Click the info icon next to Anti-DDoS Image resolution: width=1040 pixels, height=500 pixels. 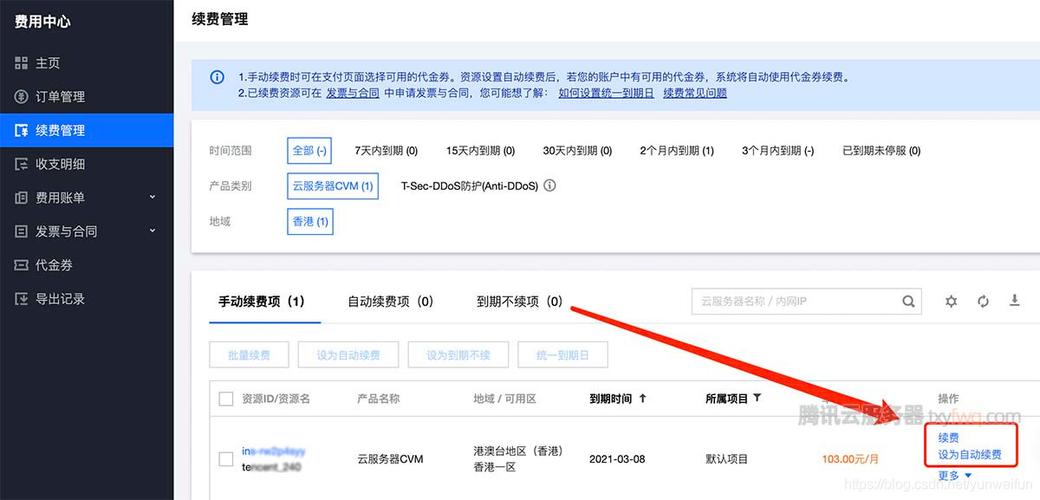[549, 186]
